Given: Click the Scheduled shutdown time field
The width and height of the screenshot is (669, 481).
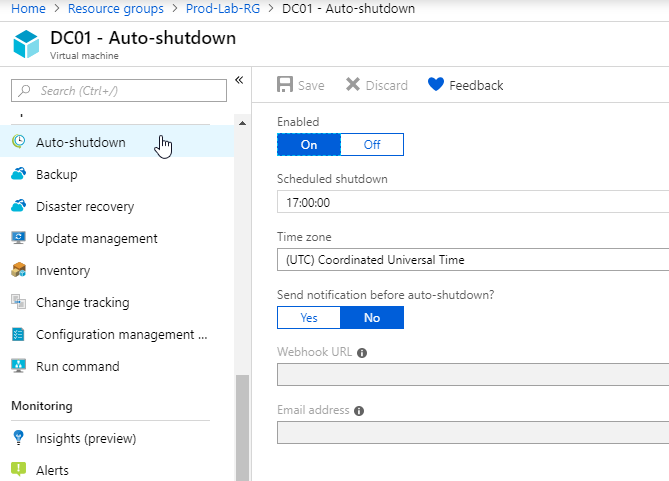Looking at the screenshot, I should (473, 202).
